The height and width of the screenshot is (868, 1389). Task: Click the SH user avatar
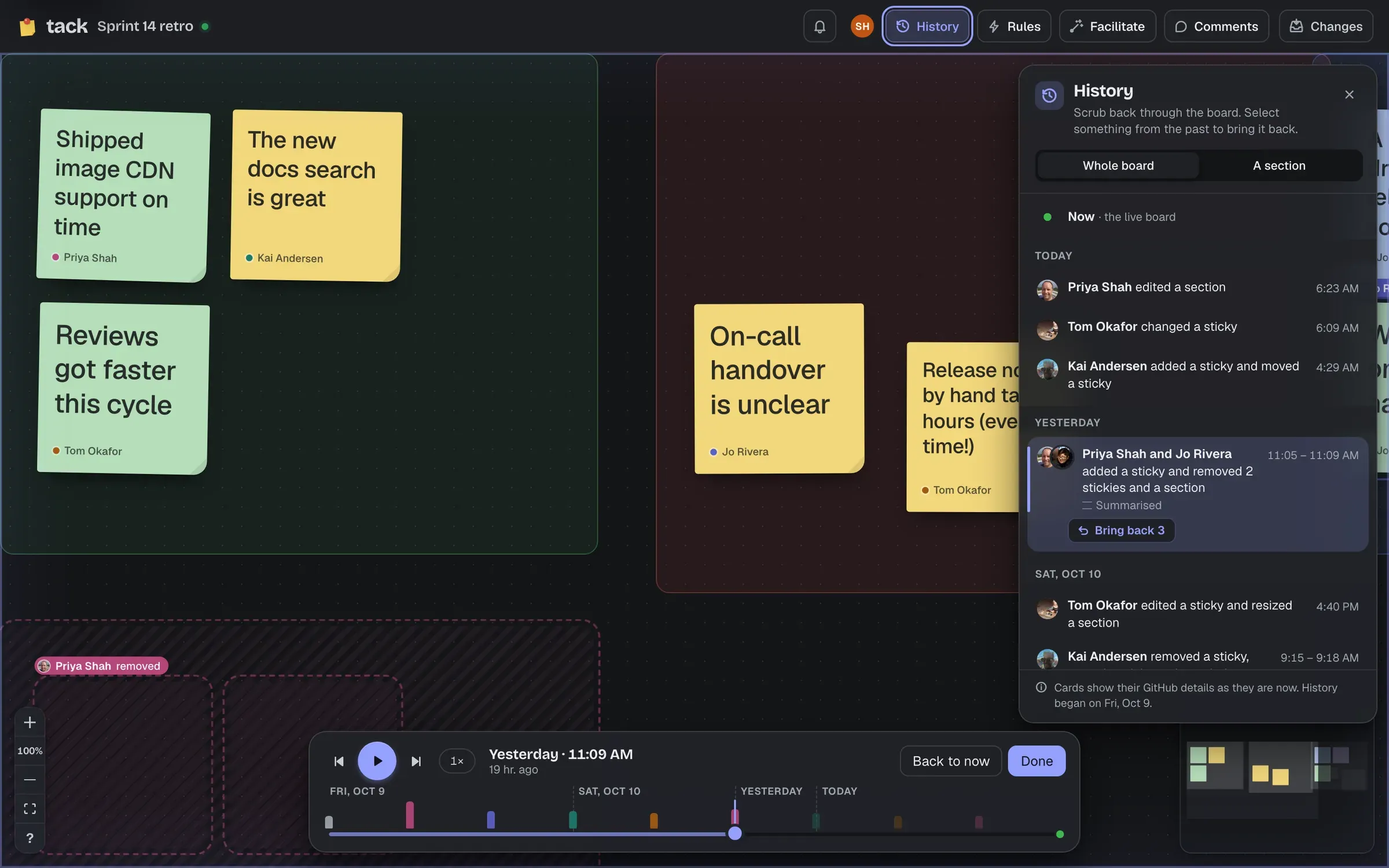[862, 26]
